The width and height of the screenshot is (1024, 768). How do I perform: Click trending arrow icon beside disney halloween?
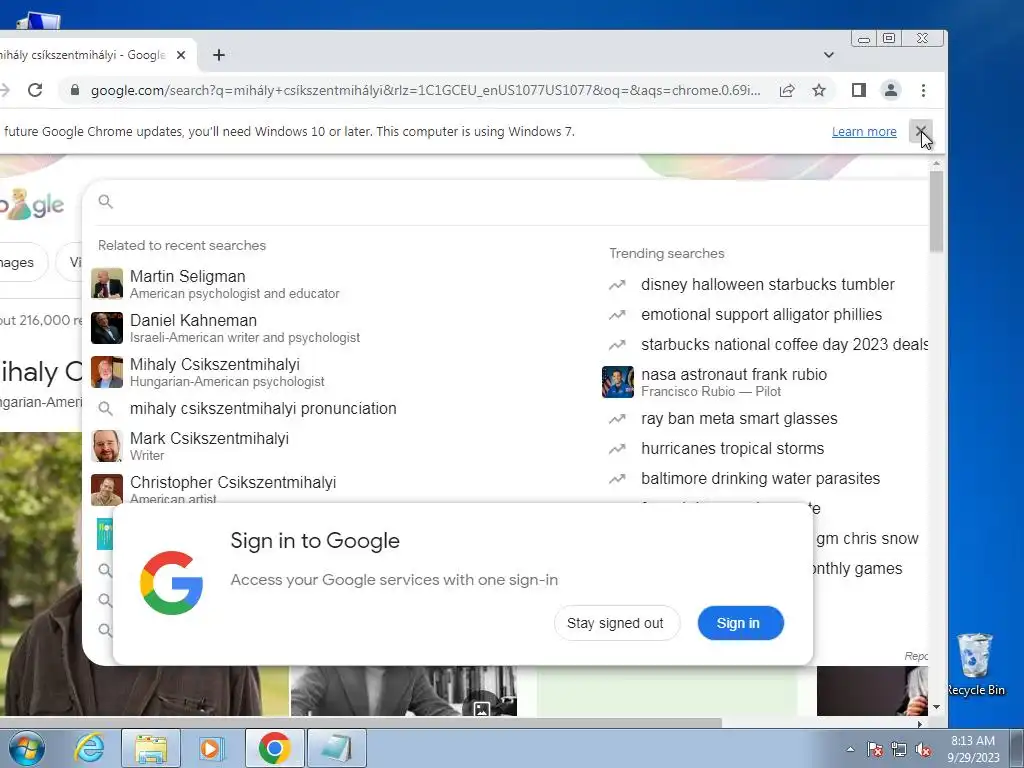pos(617,285)
